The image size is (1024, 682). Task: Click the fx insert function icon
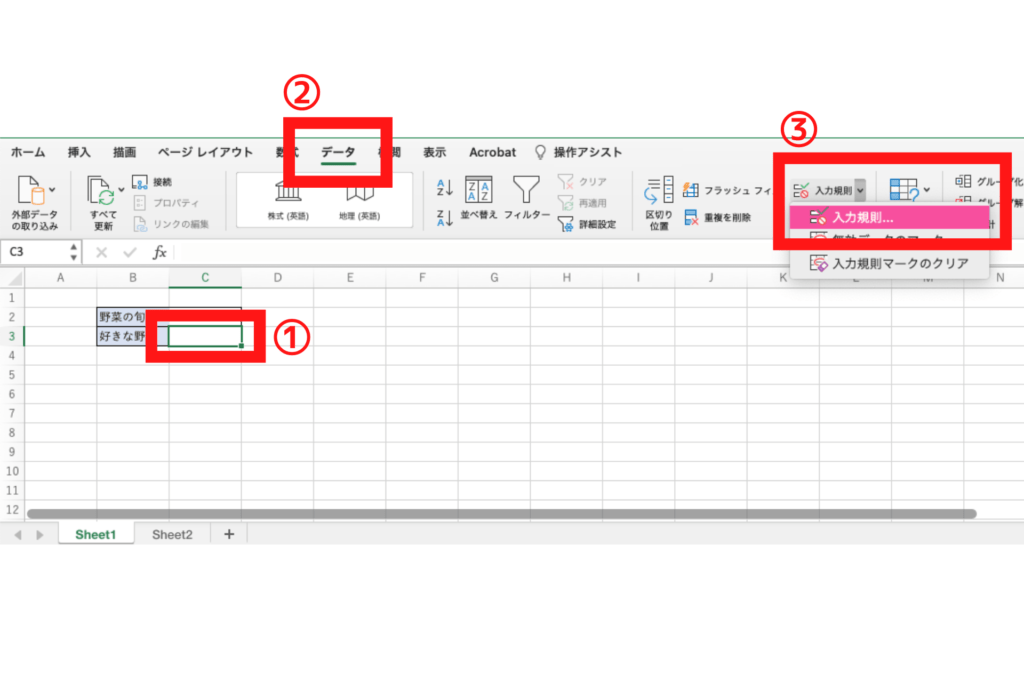click(x=159, y=252)
